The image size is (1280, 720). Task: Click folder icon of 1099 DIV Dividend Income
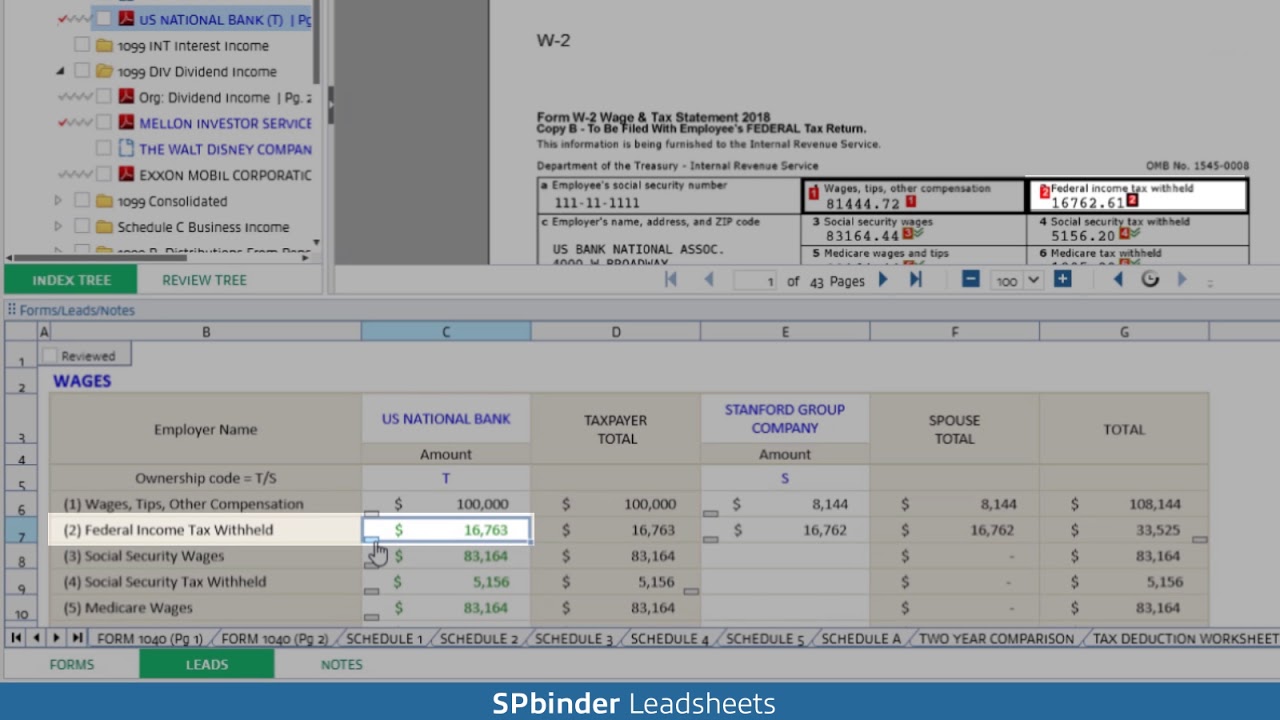[x=104, y=71]
